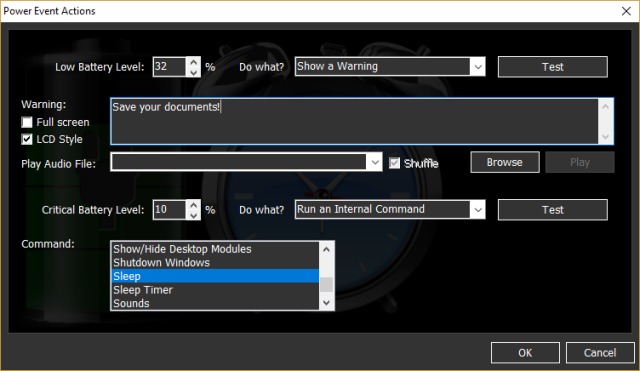Close the Power Event Actions window
This screenshot has height=371, width=640.
pos(626,11)
